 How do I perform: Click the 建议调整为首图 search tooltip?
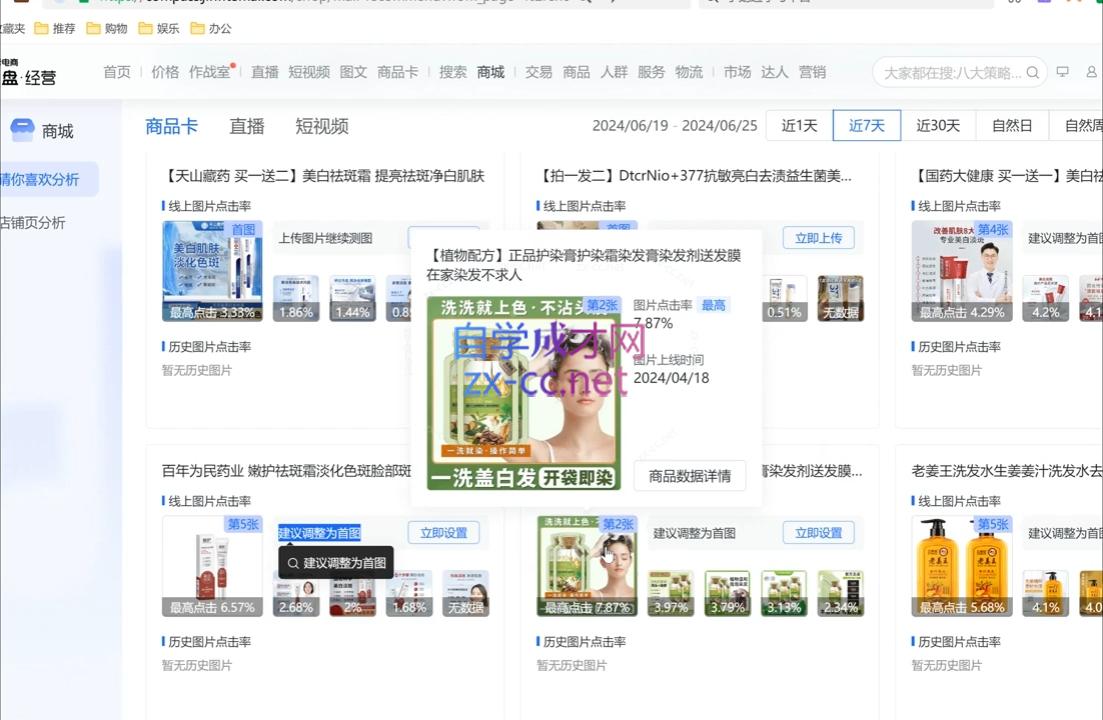336,563
